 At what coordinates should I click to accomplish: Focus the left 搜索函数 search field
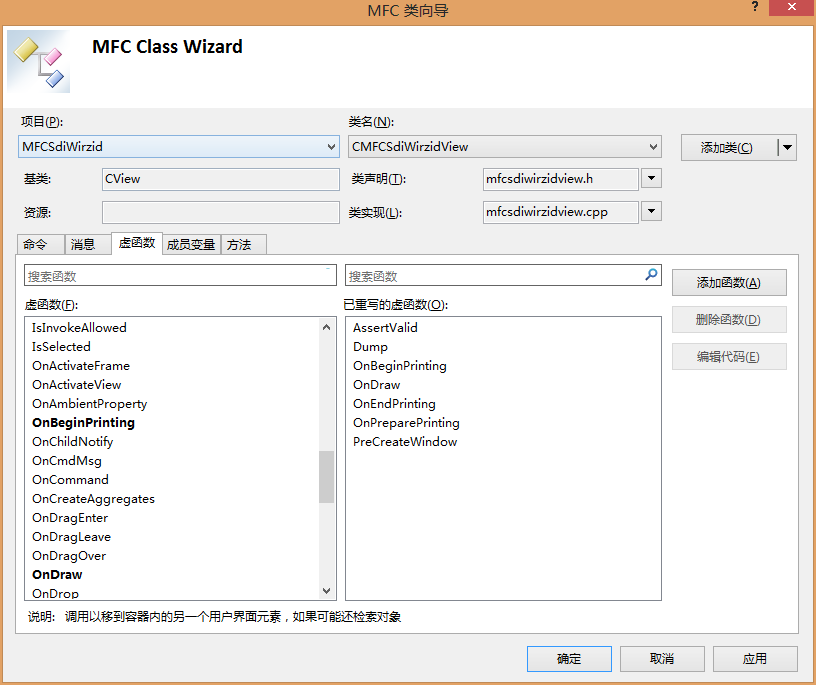180,275
